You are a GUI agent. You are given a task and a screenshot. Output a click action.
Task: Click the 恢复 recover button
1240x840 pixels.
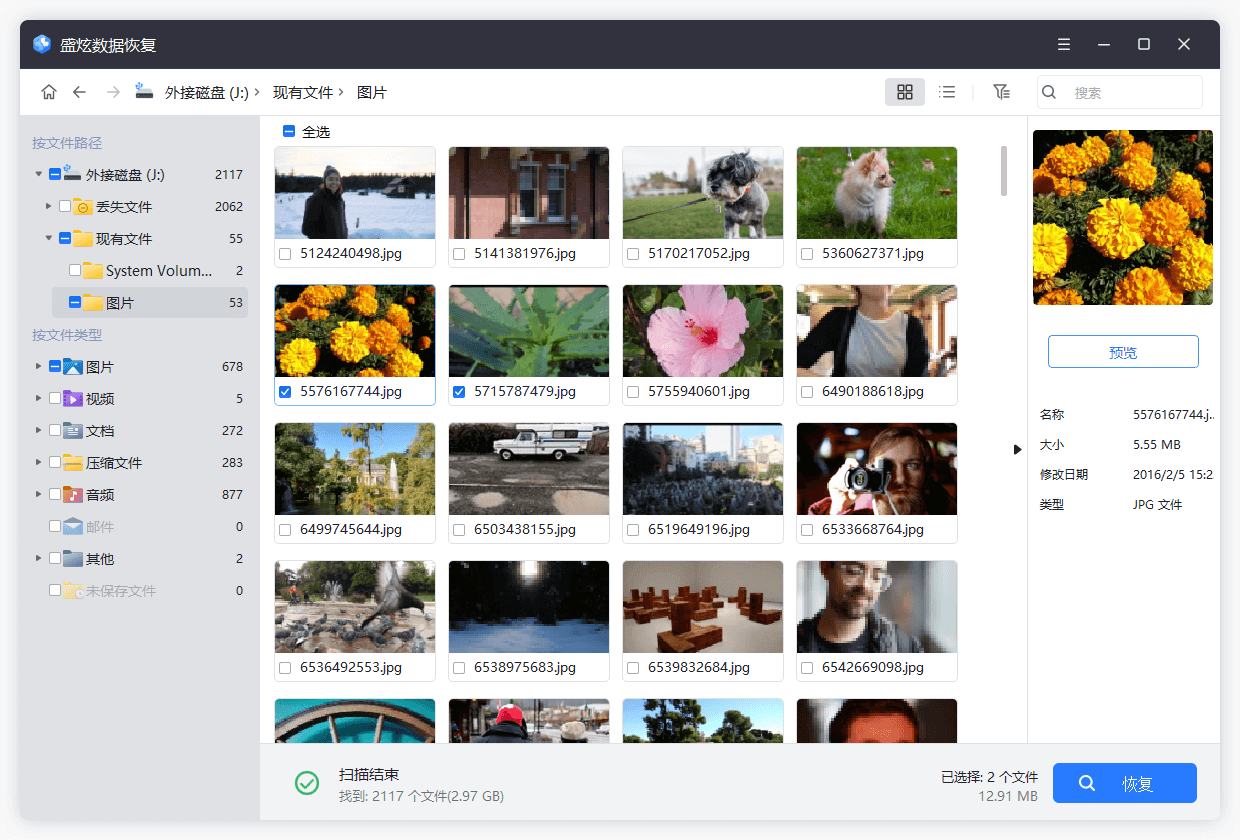(1124, 783)
